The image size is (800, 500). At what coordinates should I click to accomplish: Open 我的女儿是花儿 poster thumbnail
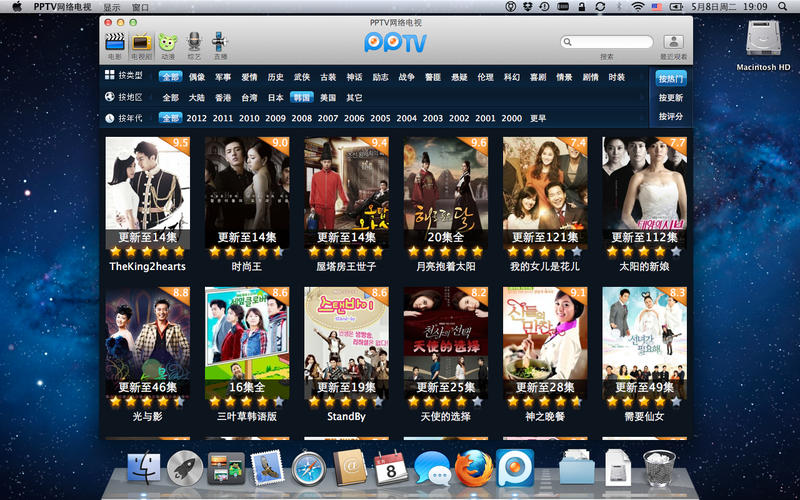545,192
